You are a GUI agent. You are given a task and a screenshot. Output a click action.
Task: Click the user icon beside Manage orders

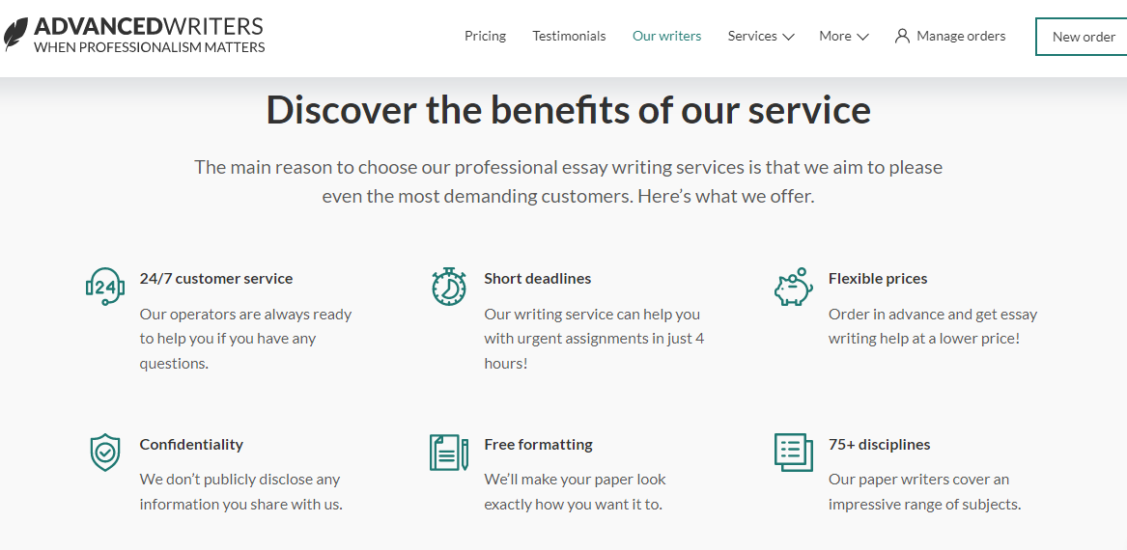[x=902, y=36]
